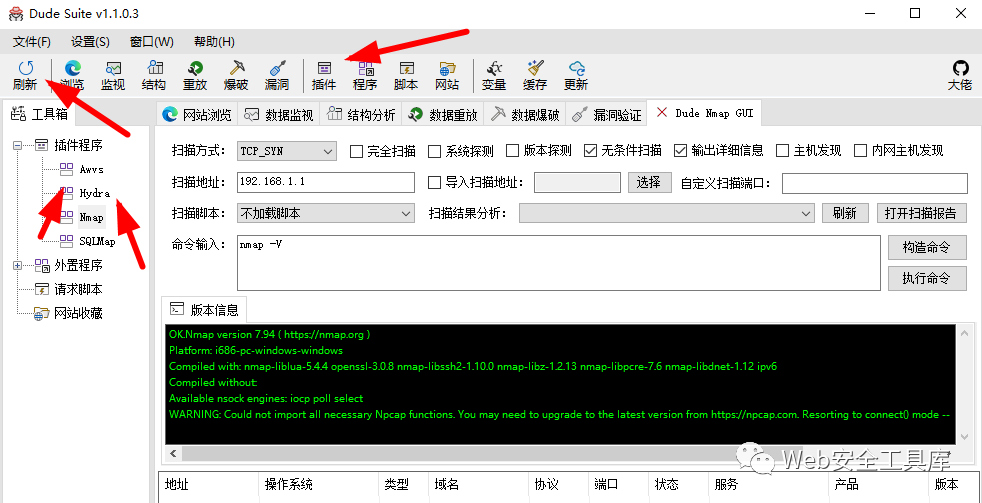Click the output vertical scrollbar down arrow
This screenshot has width=982, height=503.
click(965, 435)
